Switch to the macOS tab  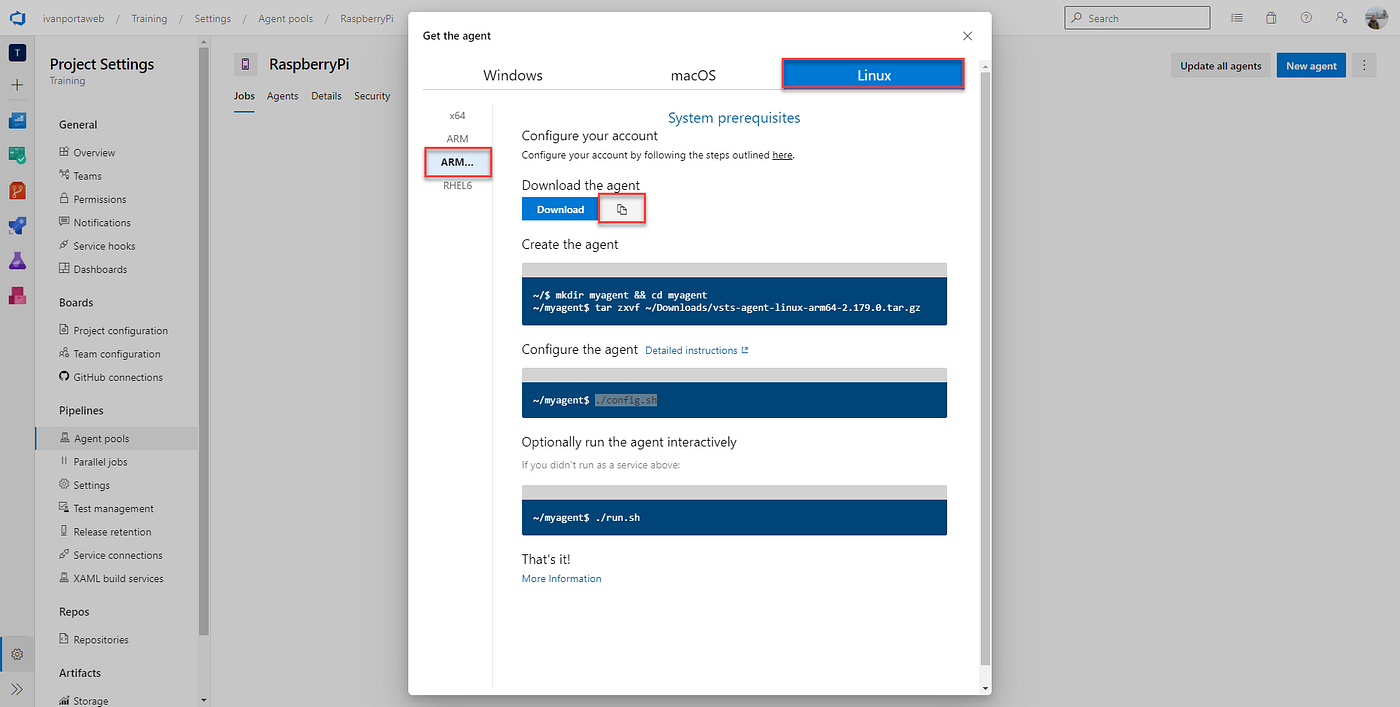point(693,74)
